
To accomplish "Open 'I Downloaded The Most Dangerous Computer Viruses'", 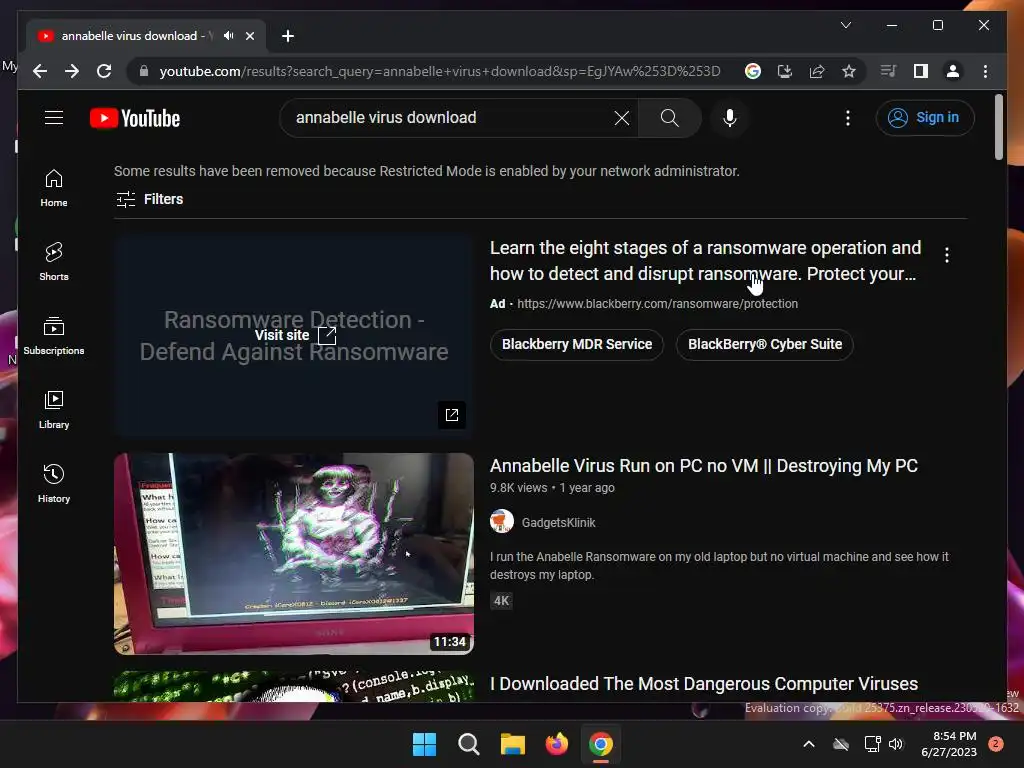I will [704, 684].
